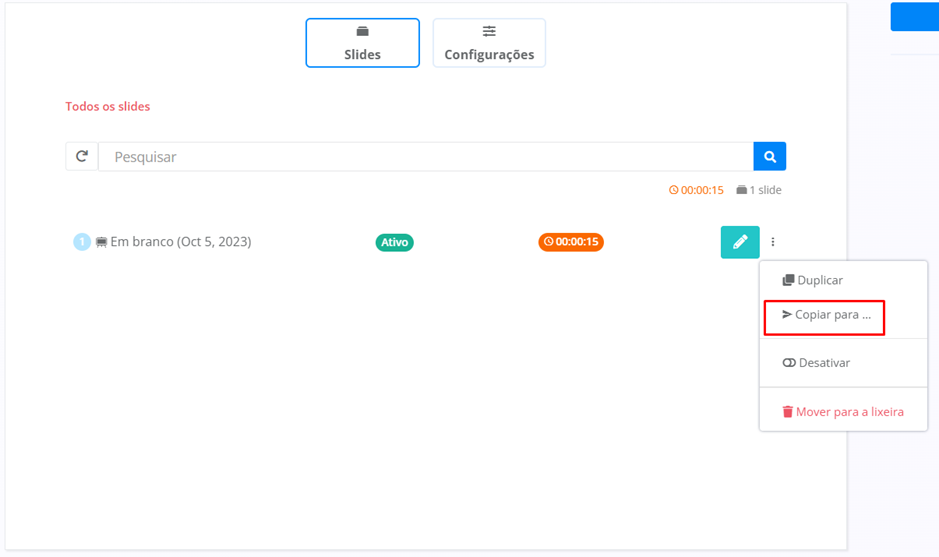Viewport: 939px width, 557px height.
Task: Open the Configurações tab
Action: click(489, 43)
